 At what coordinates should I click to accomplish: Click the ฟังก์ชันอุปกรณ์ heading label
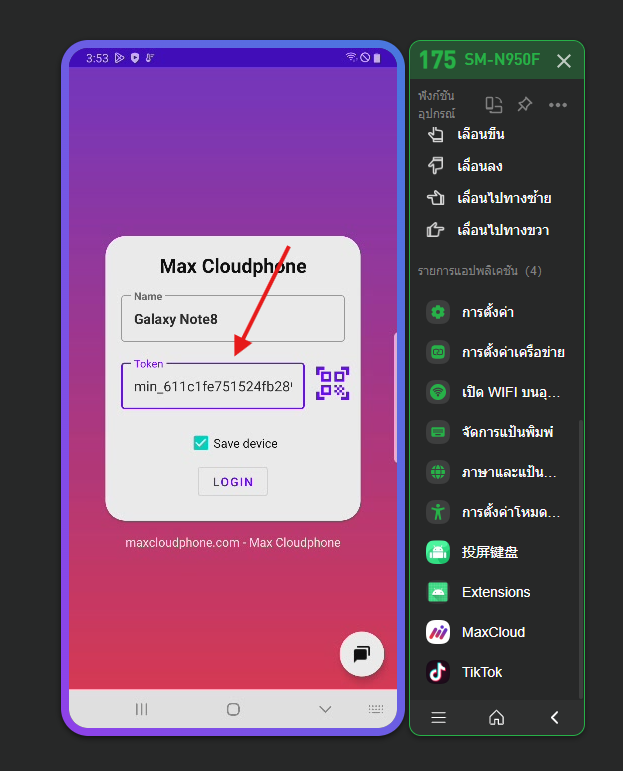(437, 104)
